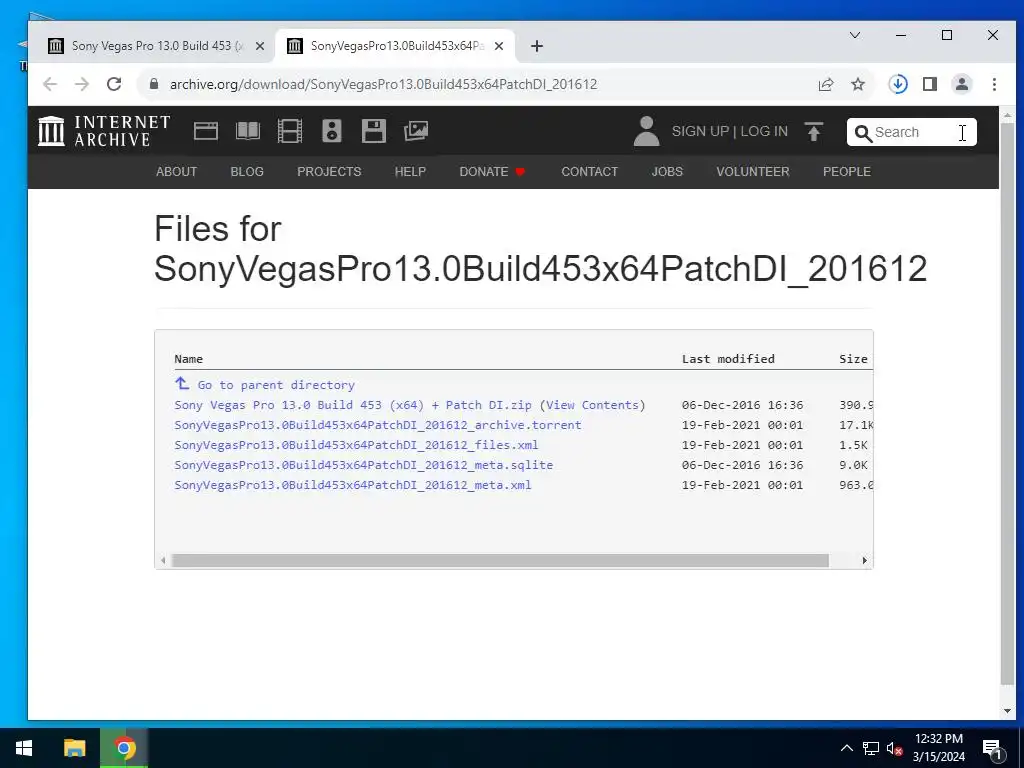Select the SonyVegasPro13.0Build453x64Pa tab
Image resolution: width=1024 pixels, height=768 pixels.
click(395, 46)
